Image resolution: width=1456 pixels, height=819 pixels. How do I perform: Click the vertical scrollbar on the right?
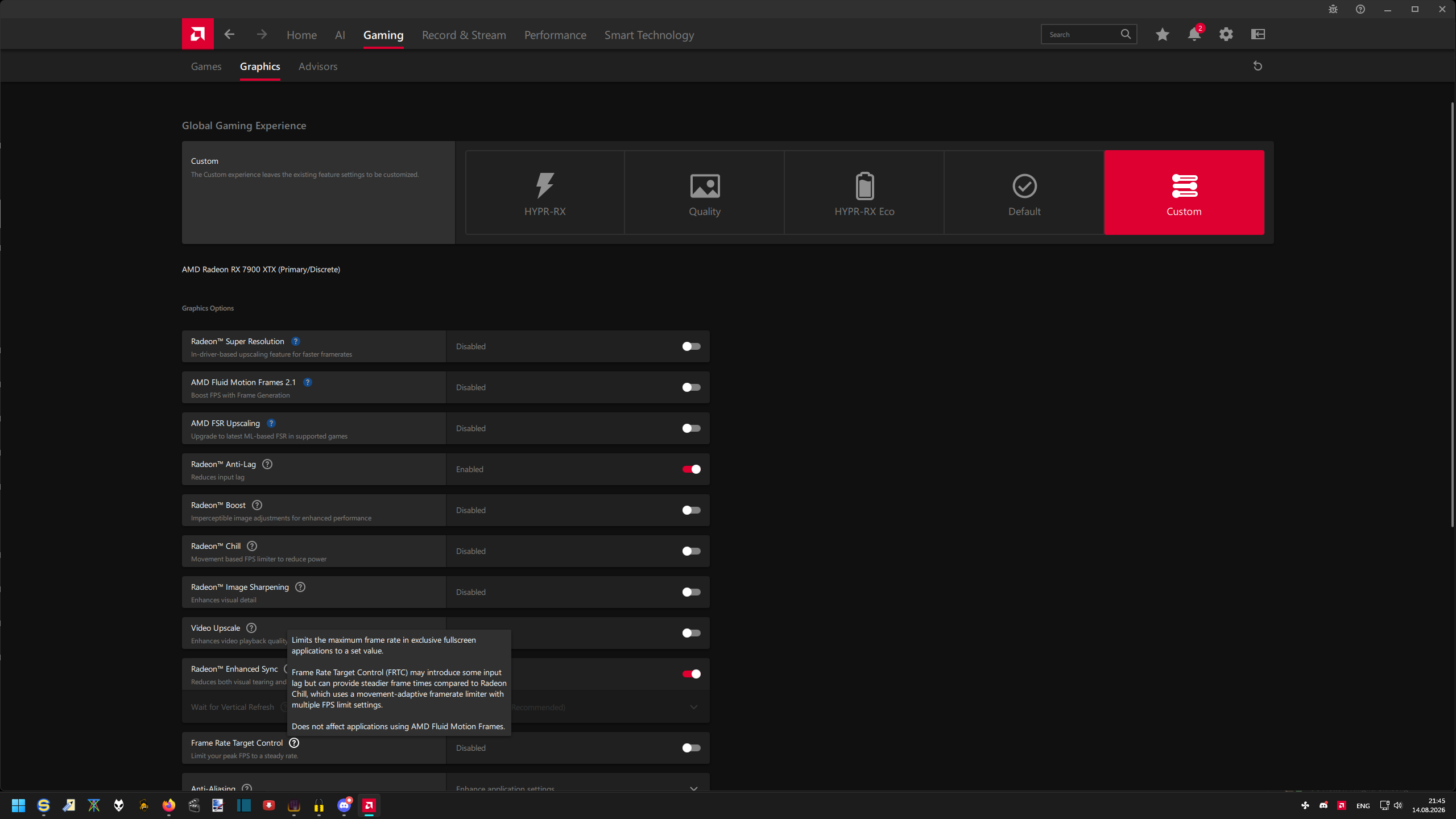click(1452, 315)
